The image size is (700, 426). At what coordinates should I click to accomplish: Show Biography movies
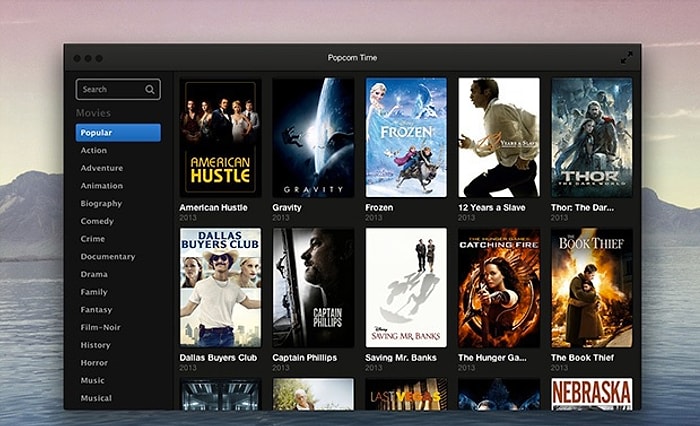tap(101, 204)
